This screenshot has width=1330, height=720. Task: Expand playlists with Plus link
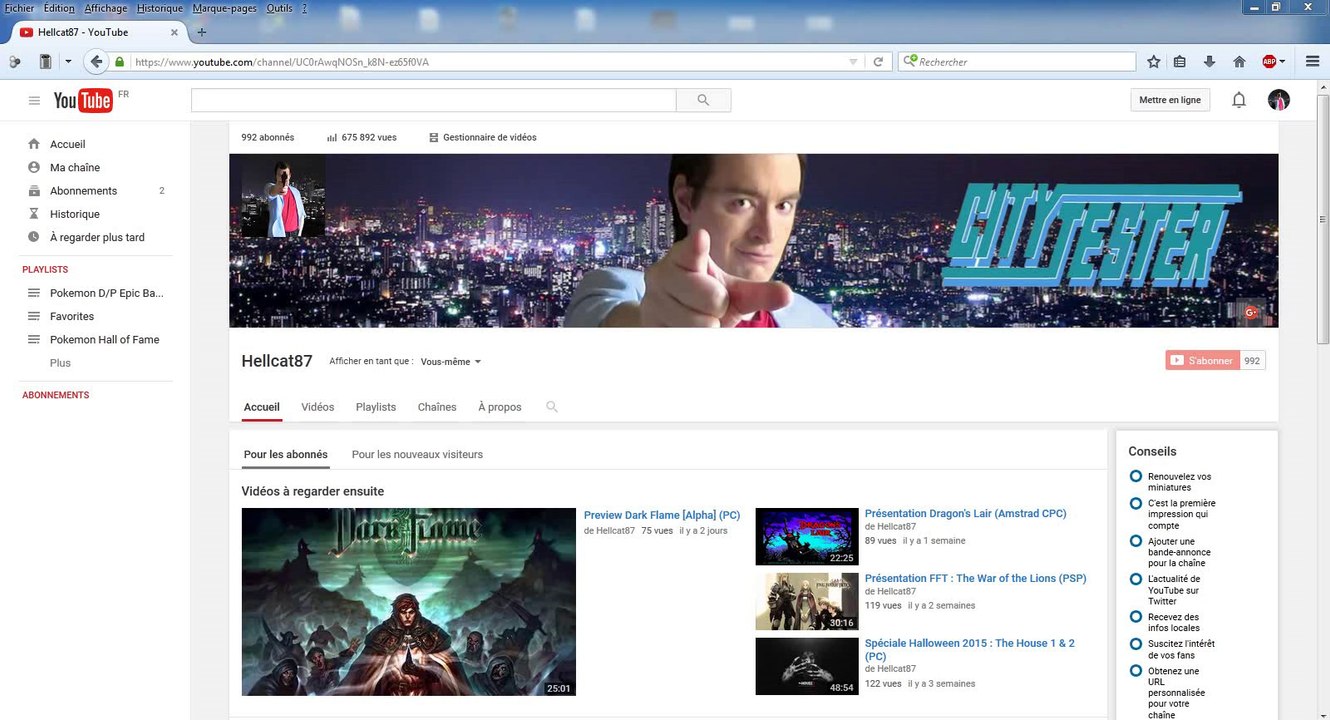[60, 363]
